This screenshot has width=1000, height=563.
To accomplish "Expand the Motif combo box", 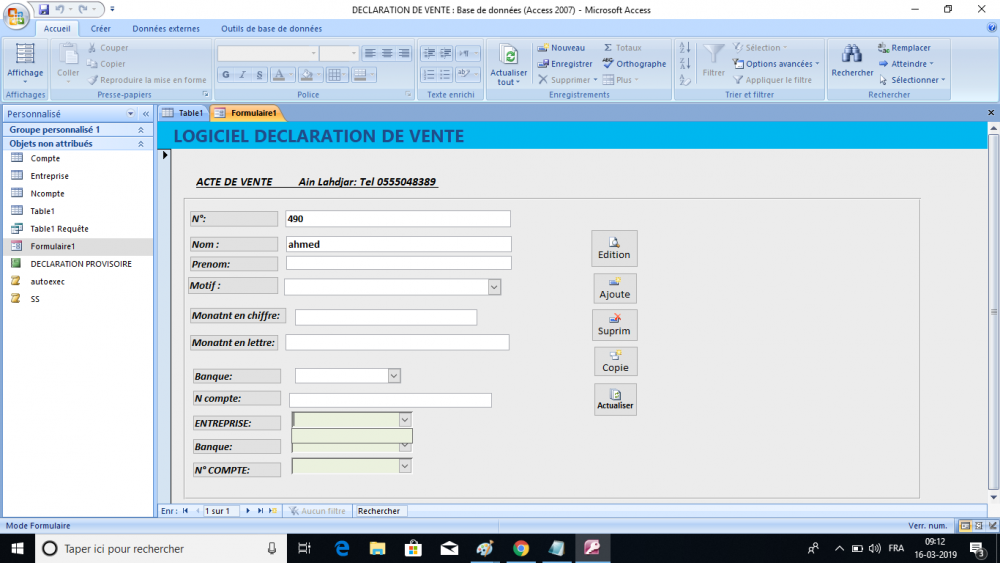I will 494,288.
